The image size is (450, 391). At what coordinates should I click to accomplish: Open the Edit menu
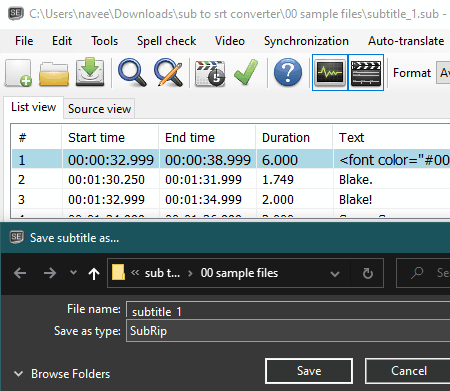(x=62, y=41)
